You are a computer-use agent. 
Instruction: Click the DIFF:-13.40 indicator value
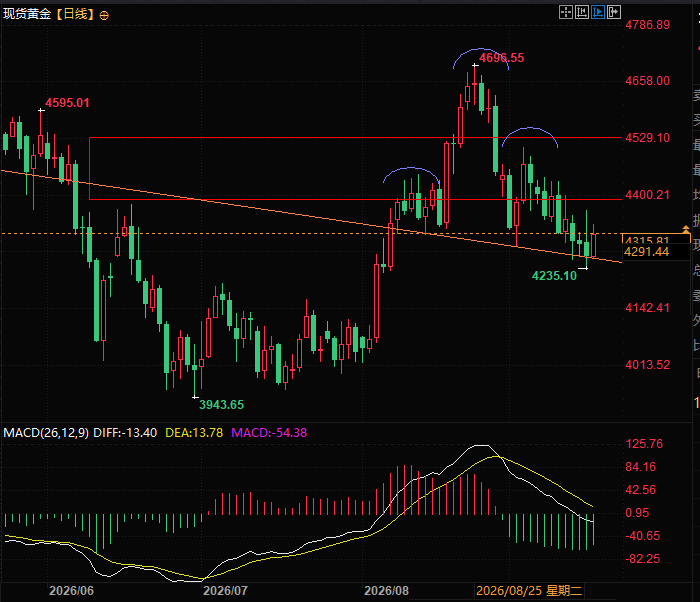[125, 433]
